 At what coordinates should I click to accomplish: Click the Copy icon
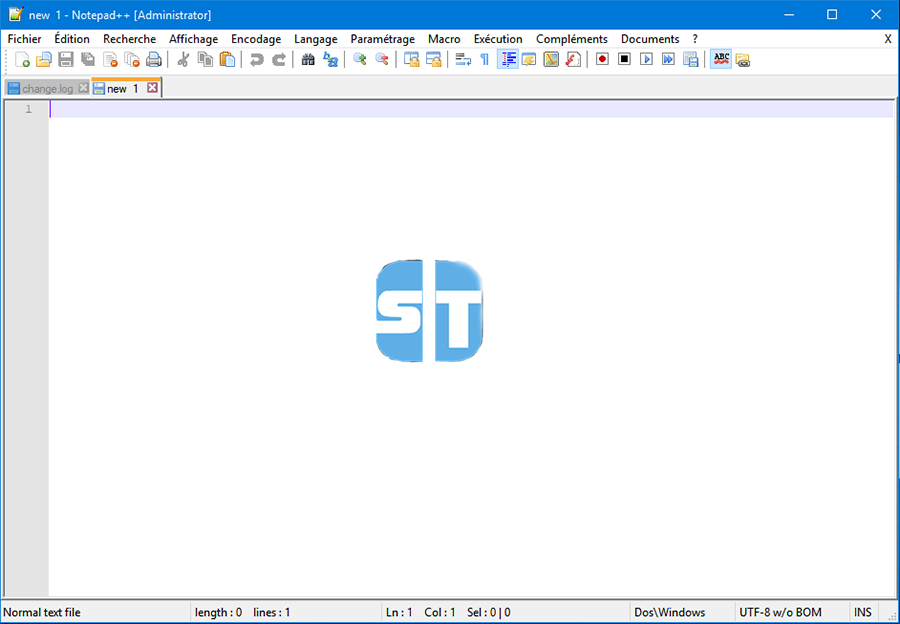pos(205,59)
